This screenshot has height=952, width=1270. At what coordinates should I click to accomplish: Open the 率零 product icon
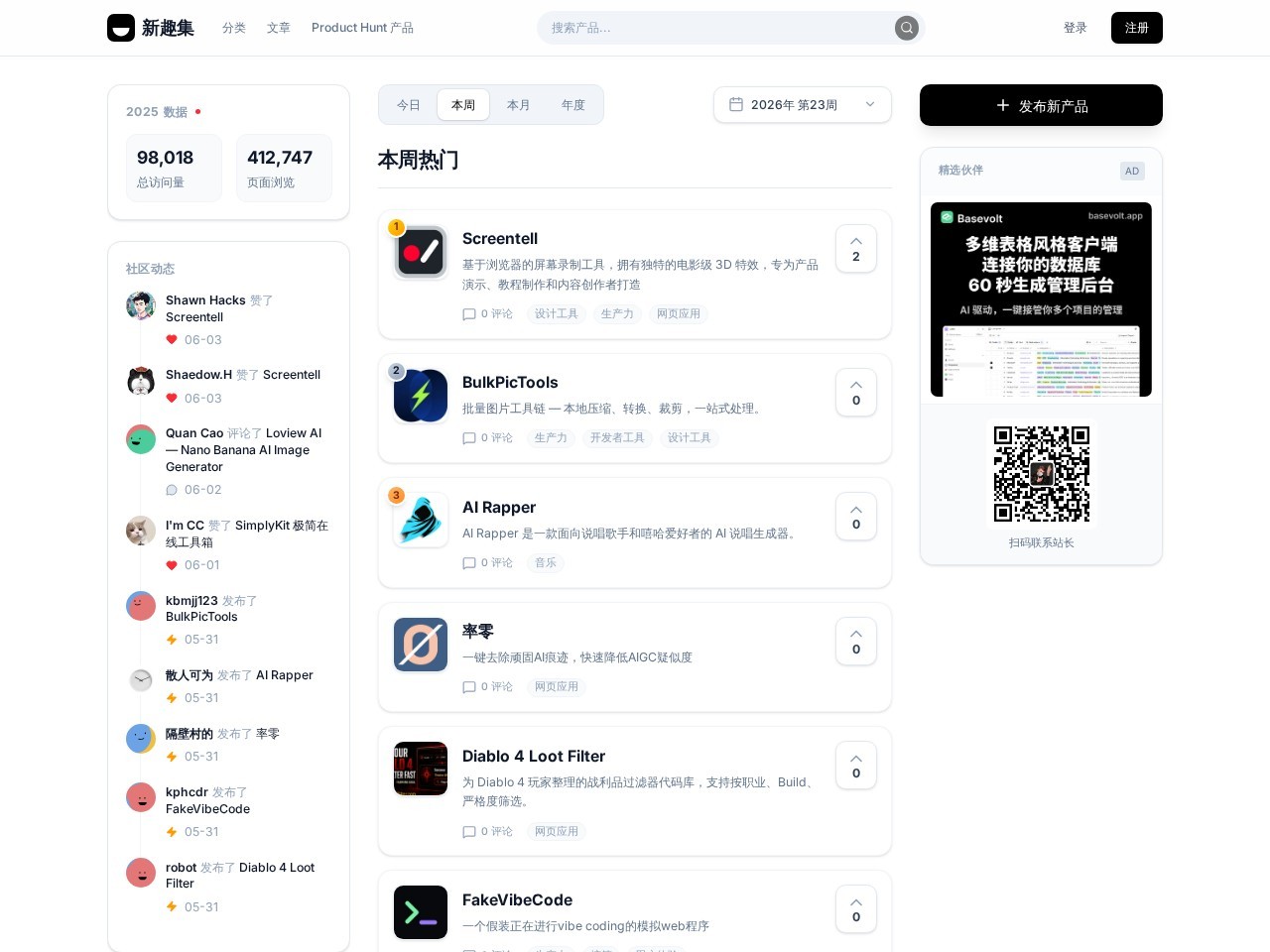tap(421, 645)
